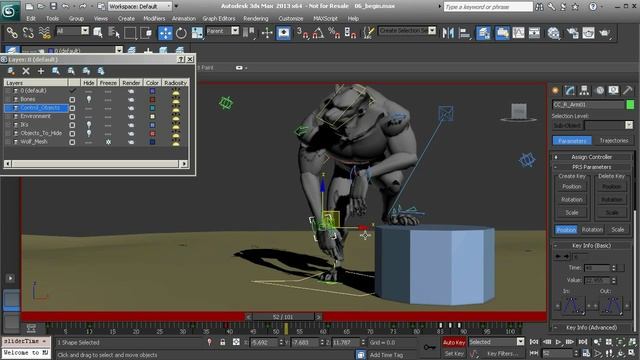640x360 pixels.
Task: Toggle Angle Snap in toolbar
Action: (x=318, y=33)
